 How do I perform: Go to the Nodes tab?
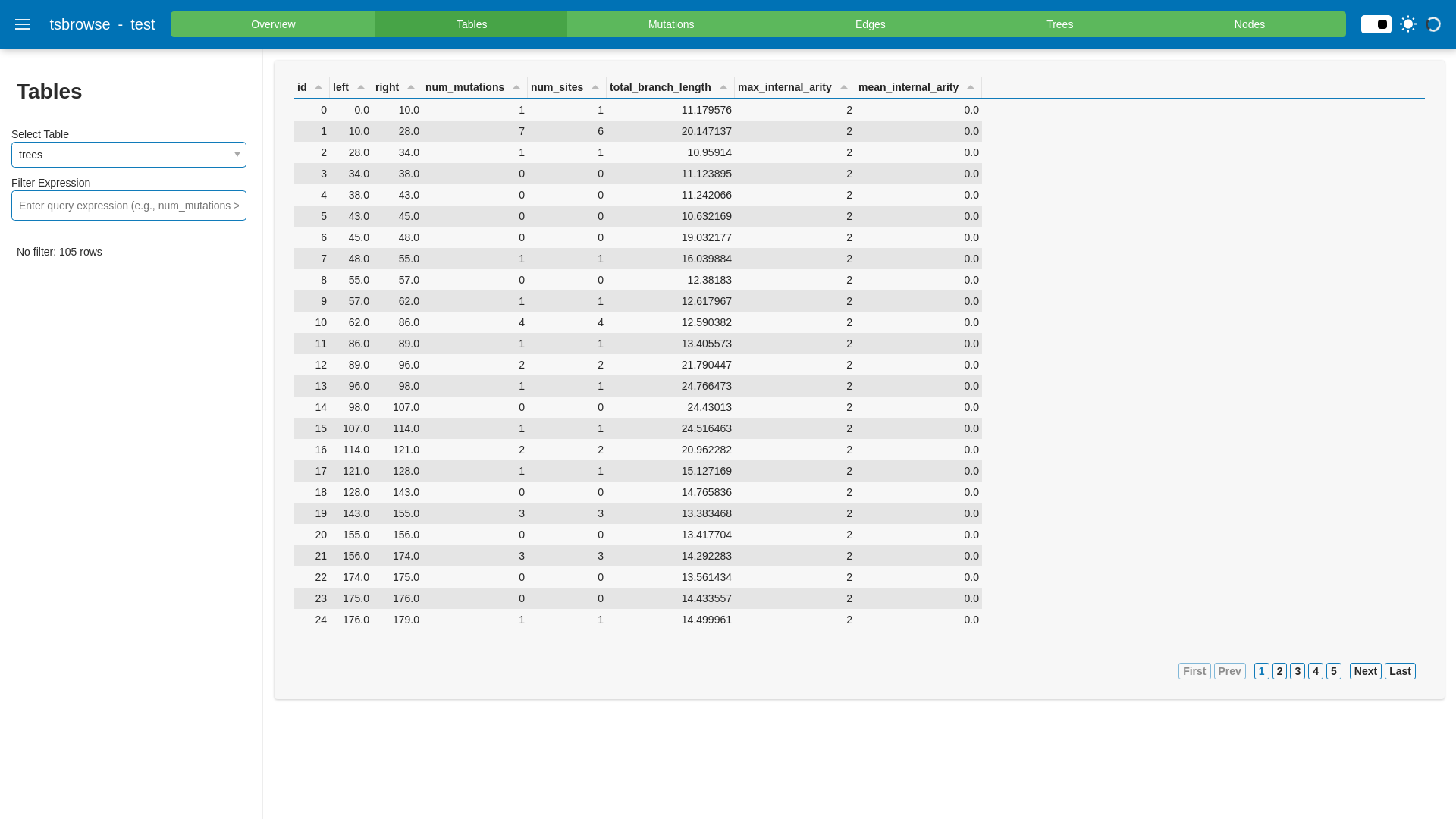coord(1249,24)
